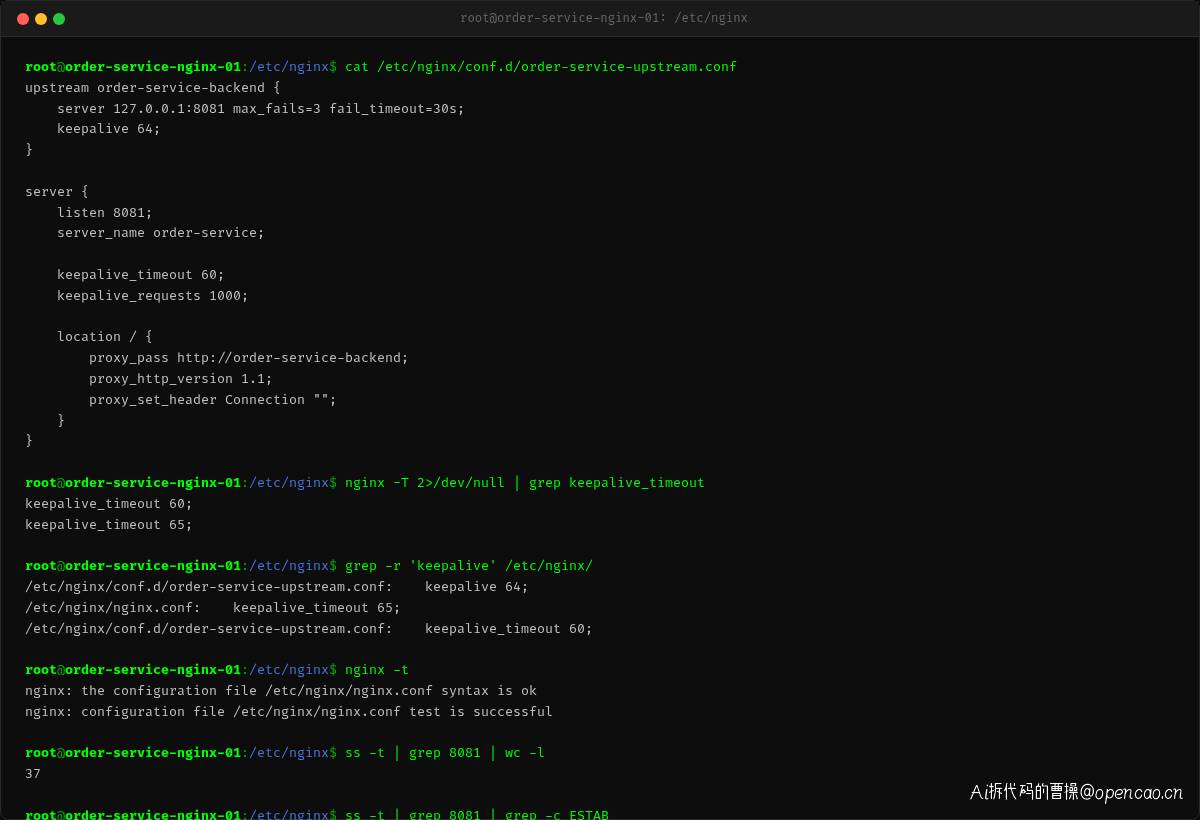The width and height of the screenshot is (1200, 820).
Task: Click 'keepalive_timeout 60;' in the server block
Action: pos(141,275)
